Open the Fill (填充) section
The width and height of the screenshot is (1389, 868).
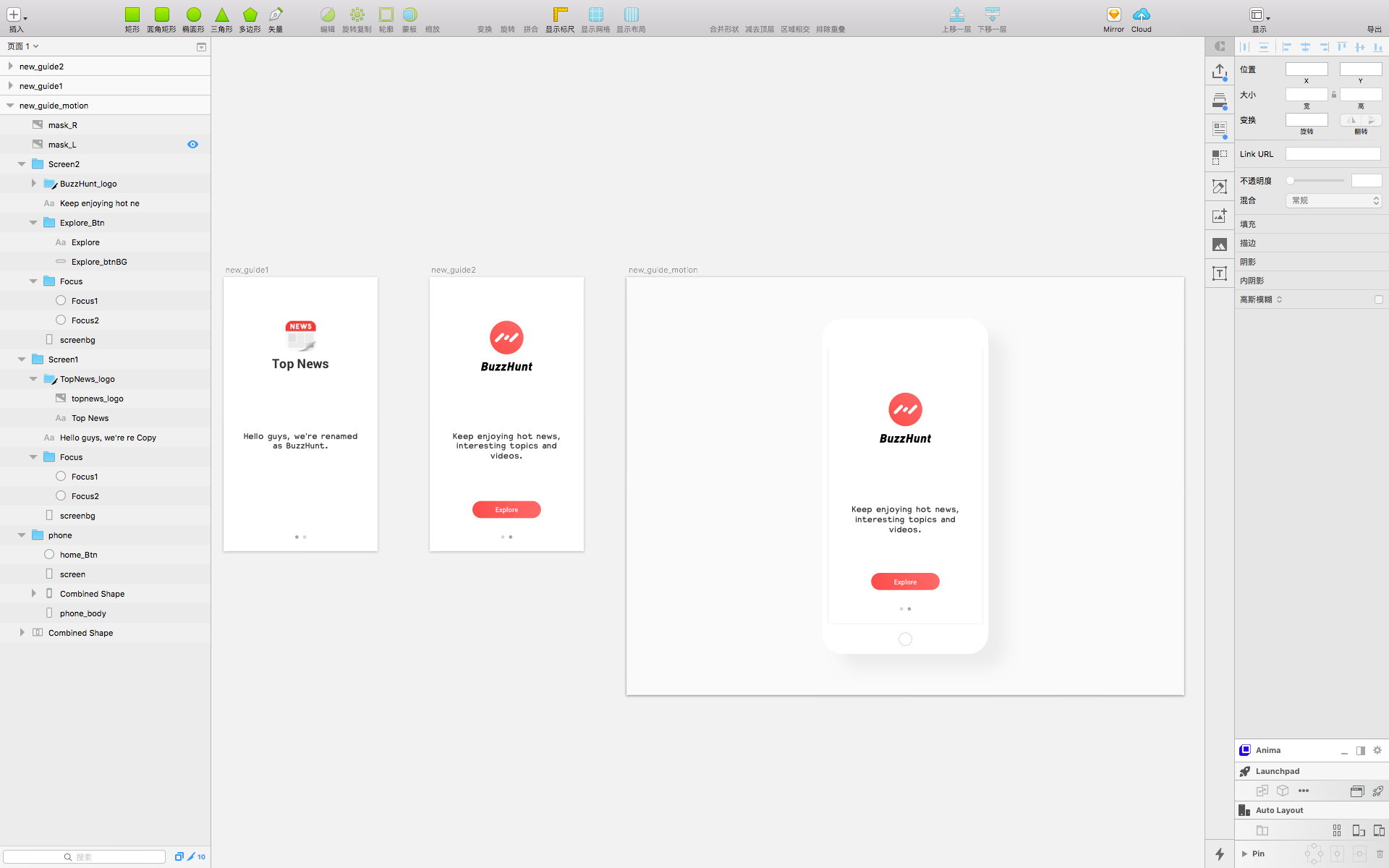[1311, 224]
